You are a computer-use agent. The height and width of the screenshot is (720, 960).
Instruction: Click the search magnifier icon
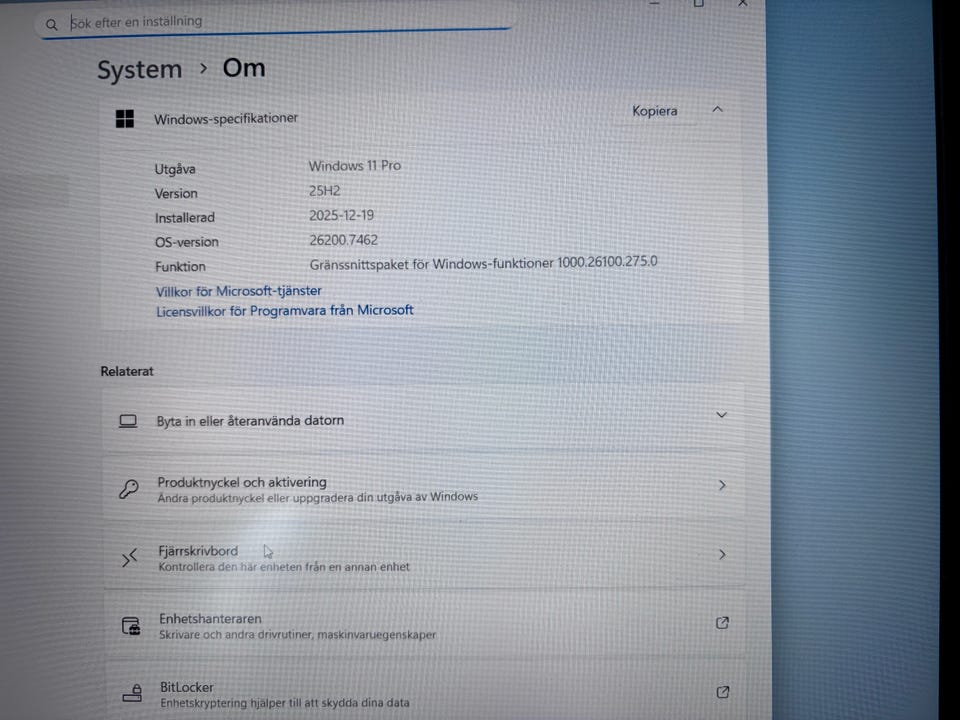(52, 24)
